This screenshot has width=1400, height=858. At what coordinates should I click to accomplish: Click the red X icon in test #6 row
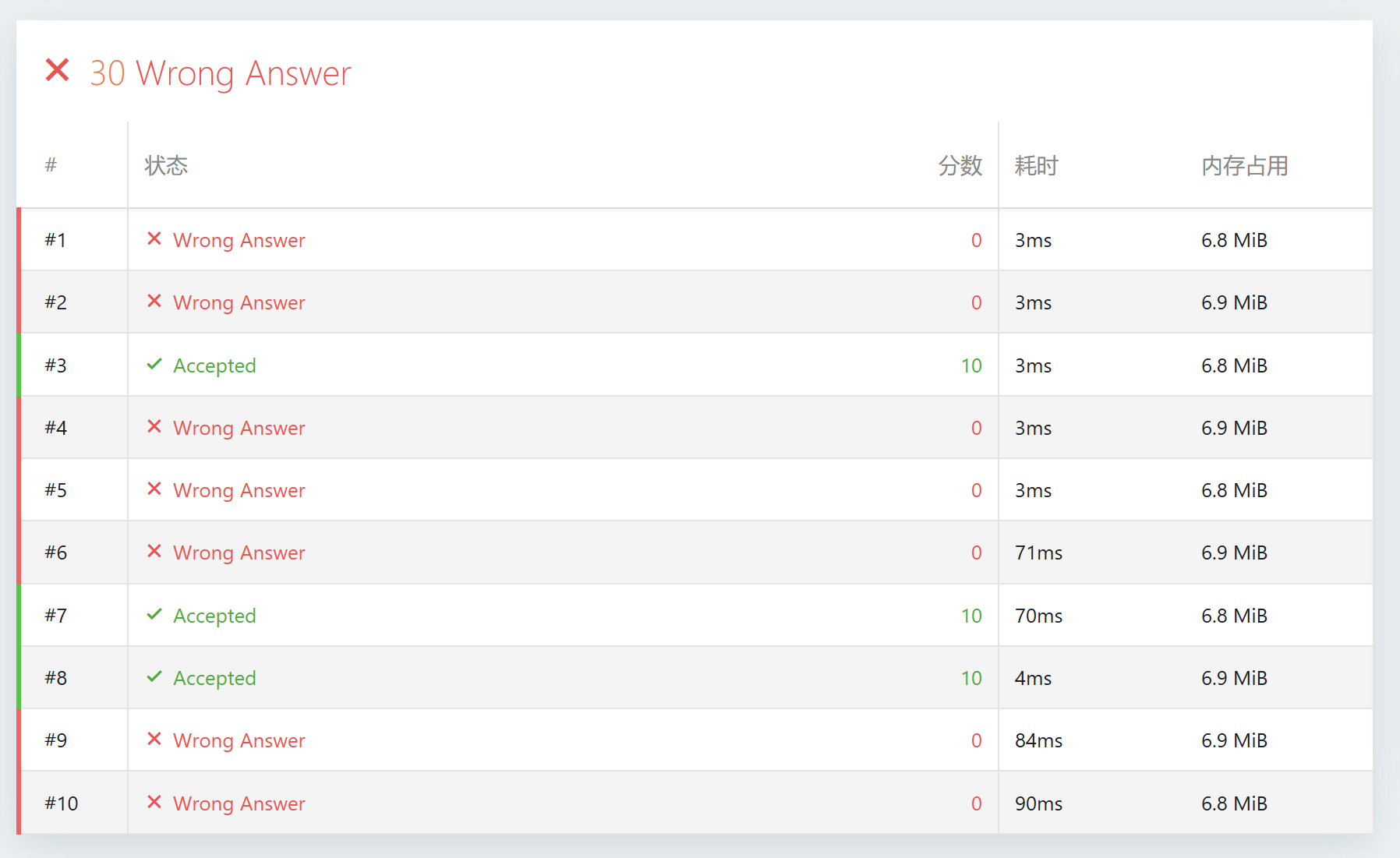(154, 551)
